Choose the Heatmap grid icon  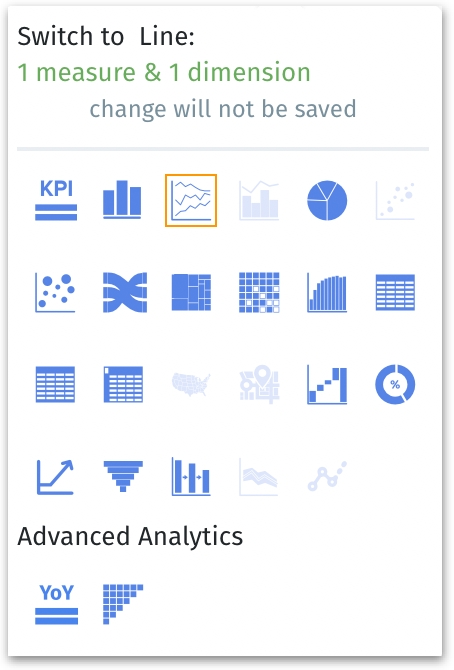[x=259, y=292]
